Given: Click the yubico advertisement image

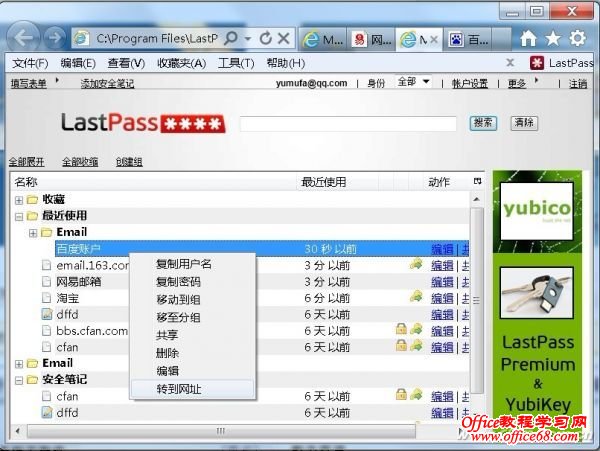Looking at the screenshot, I should point(536,211).
